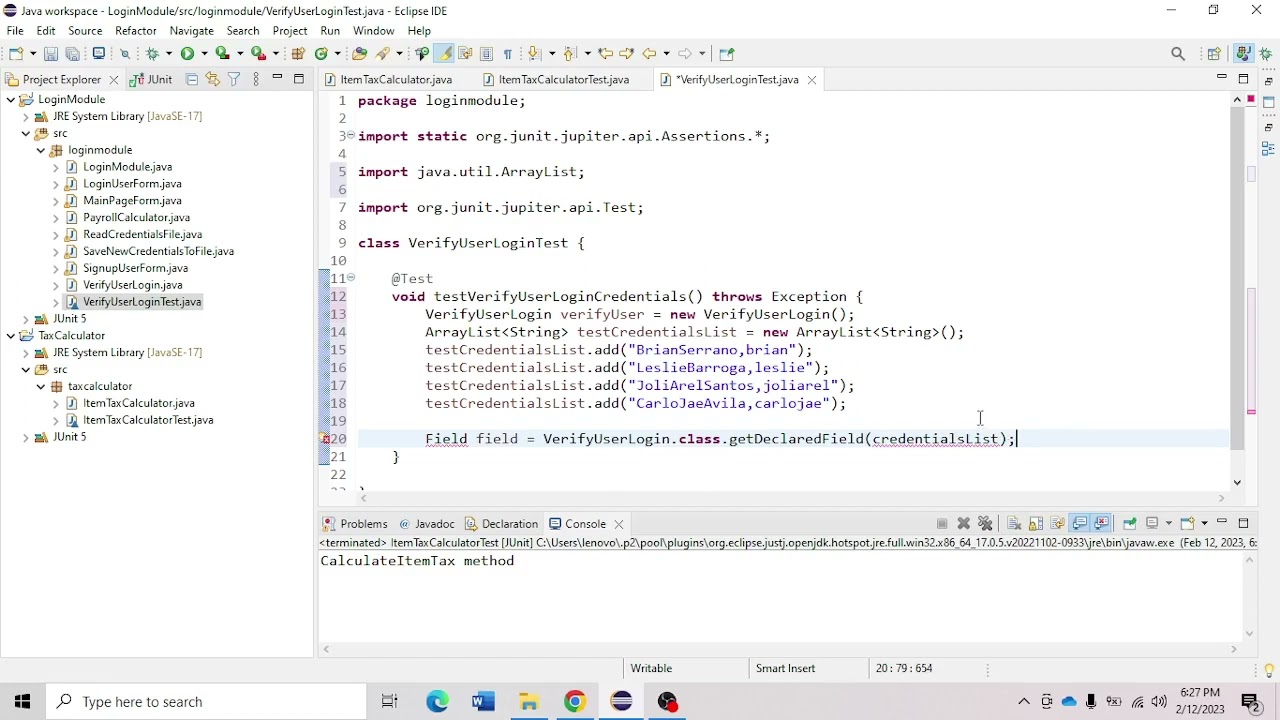Select VerifyUserLogin.java in Project Explorer
This screenshot has width=1280, height=720.
tap(133, 285)
